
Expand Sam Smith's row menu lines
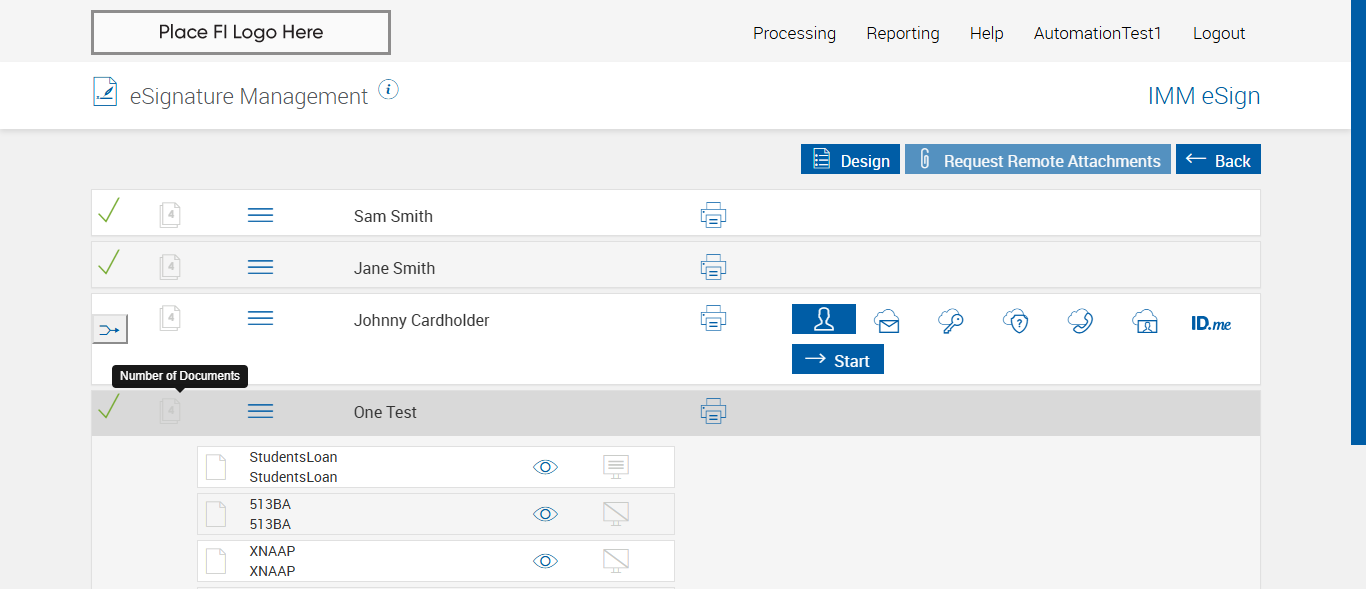[x=260, y=215]
